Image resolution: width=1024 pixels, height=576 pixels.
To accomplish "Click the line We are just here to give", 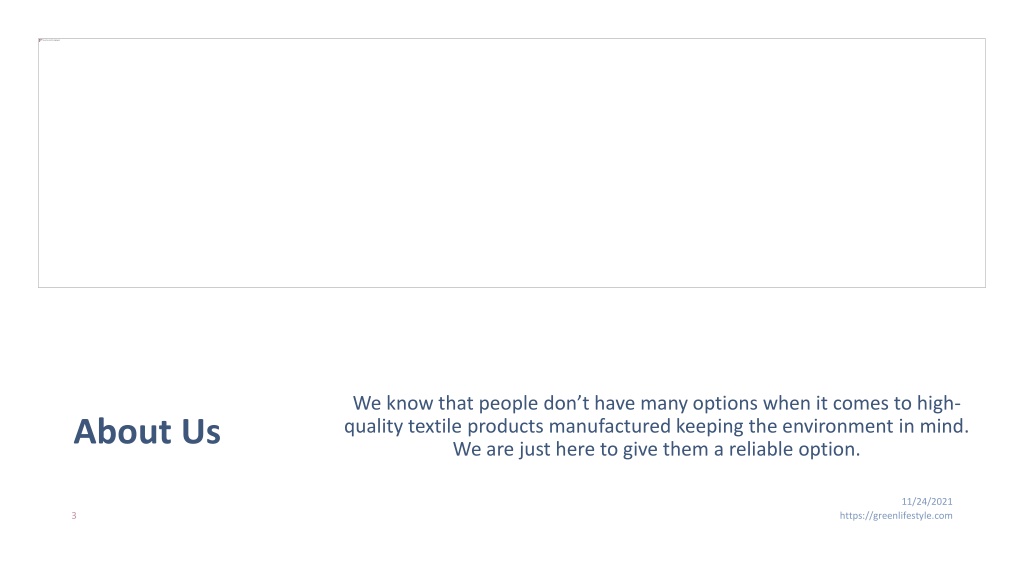I will tap(656, 449).
